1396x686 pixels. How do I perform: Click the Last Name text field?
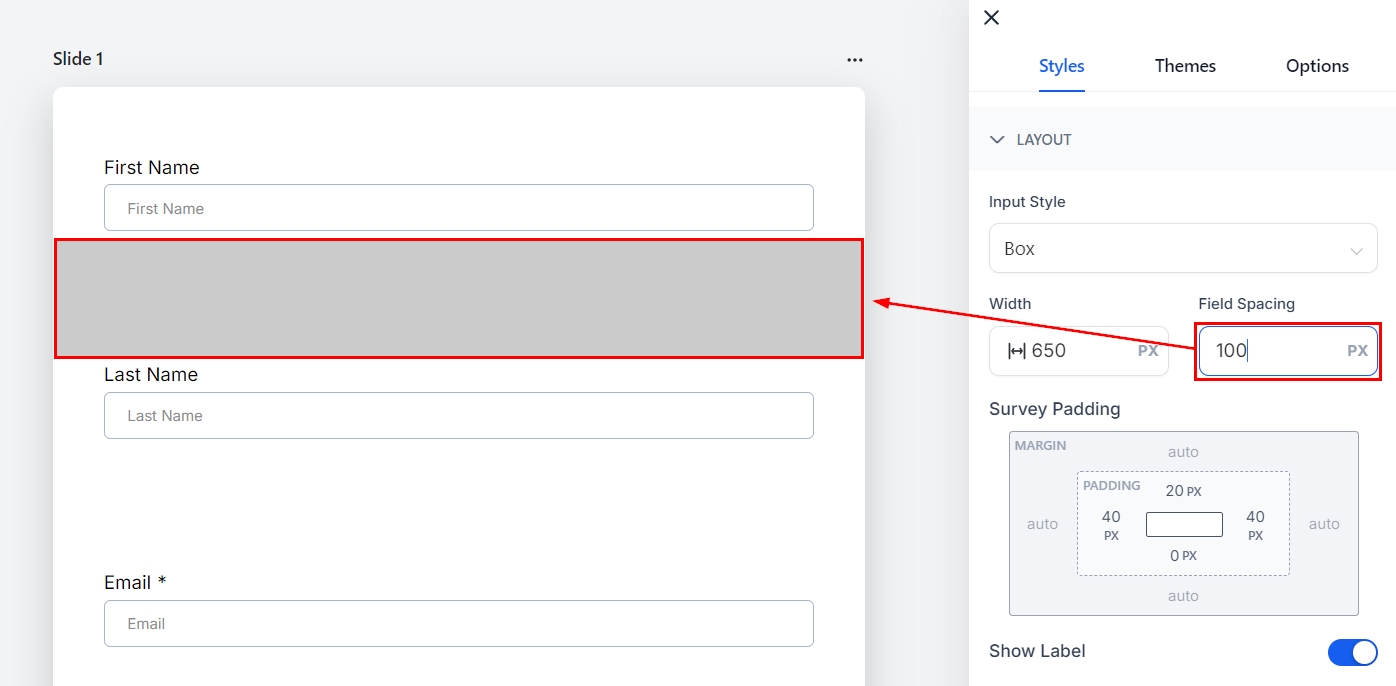pyautogui.click(x=458, y=416)
